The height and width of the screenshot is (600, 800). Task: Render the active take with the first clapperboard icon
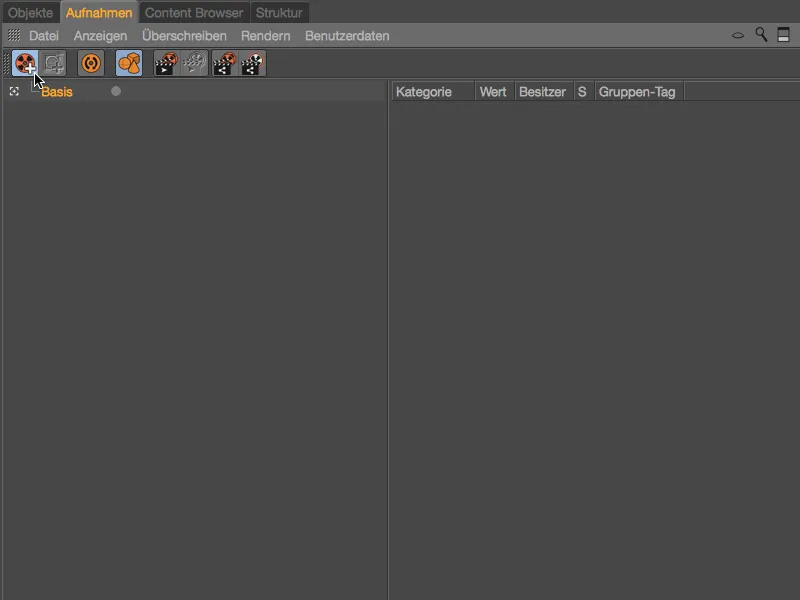tap(167, 63)
